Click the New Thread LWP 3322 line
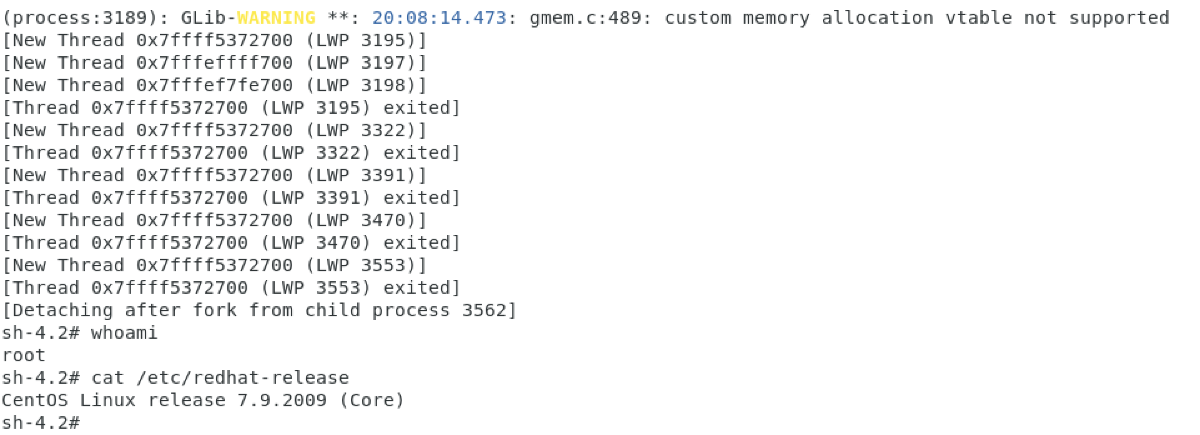Image resolution: width=1200 pixels, height=435 pixels. [x=214, y=131]
